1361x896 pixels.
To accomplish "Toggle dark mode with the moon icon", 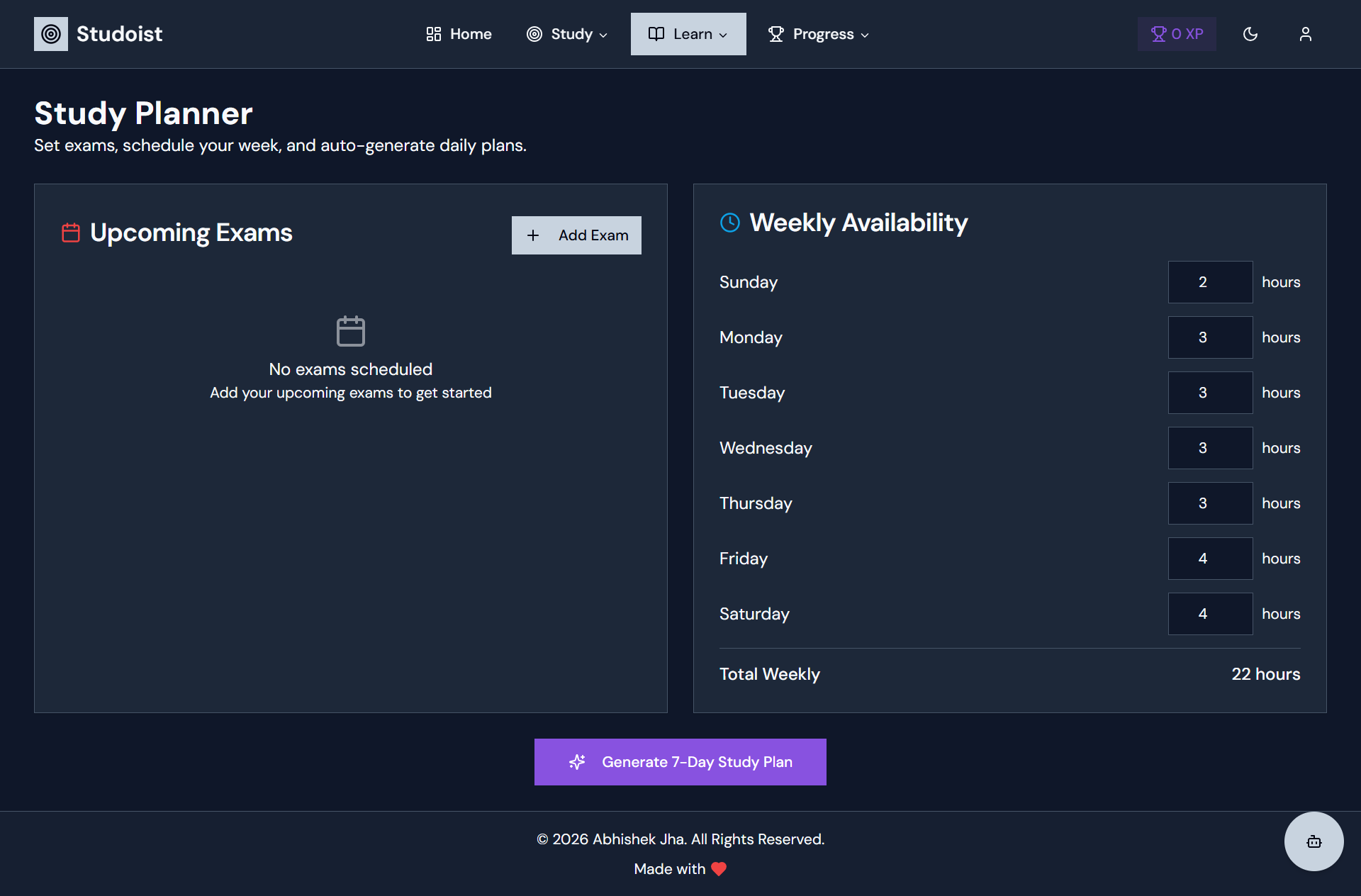I will coord(1250,33).
